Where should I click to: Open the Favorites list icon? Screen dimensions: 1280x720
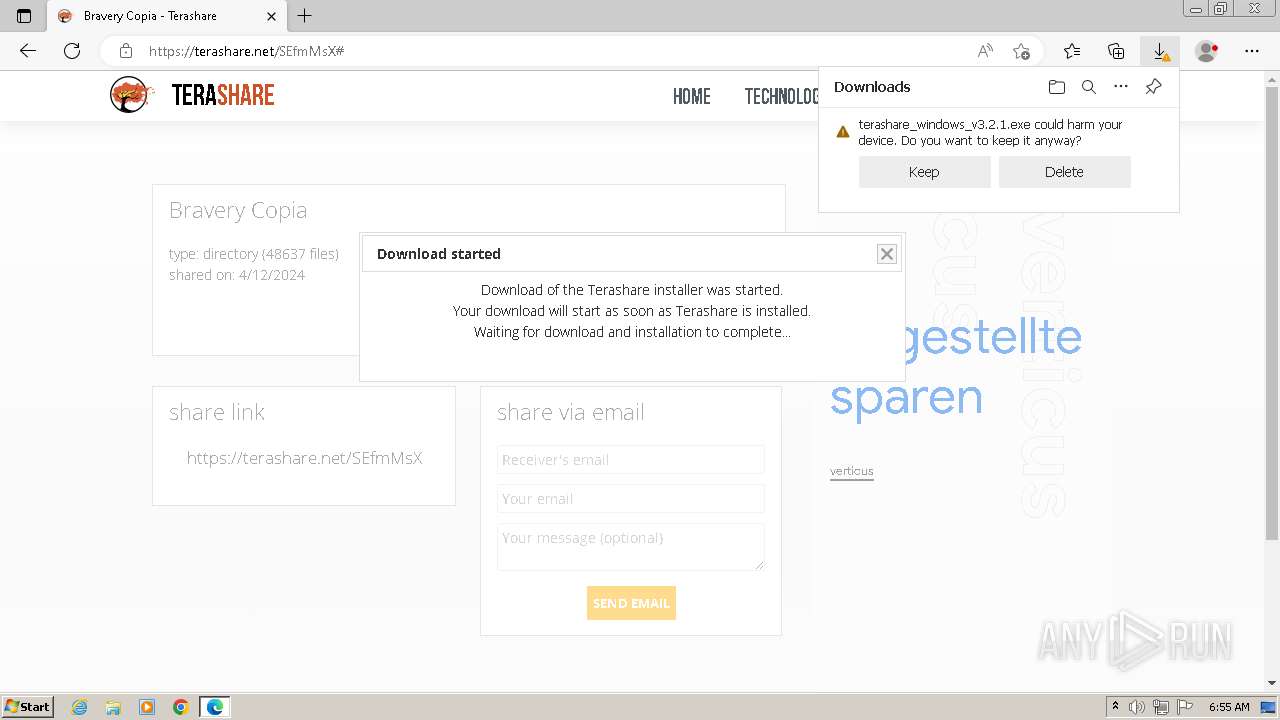pos(1072,51)
